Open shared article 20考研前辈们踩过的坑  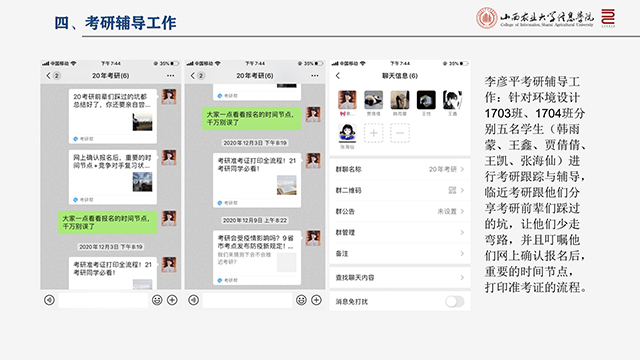point(113,116)
